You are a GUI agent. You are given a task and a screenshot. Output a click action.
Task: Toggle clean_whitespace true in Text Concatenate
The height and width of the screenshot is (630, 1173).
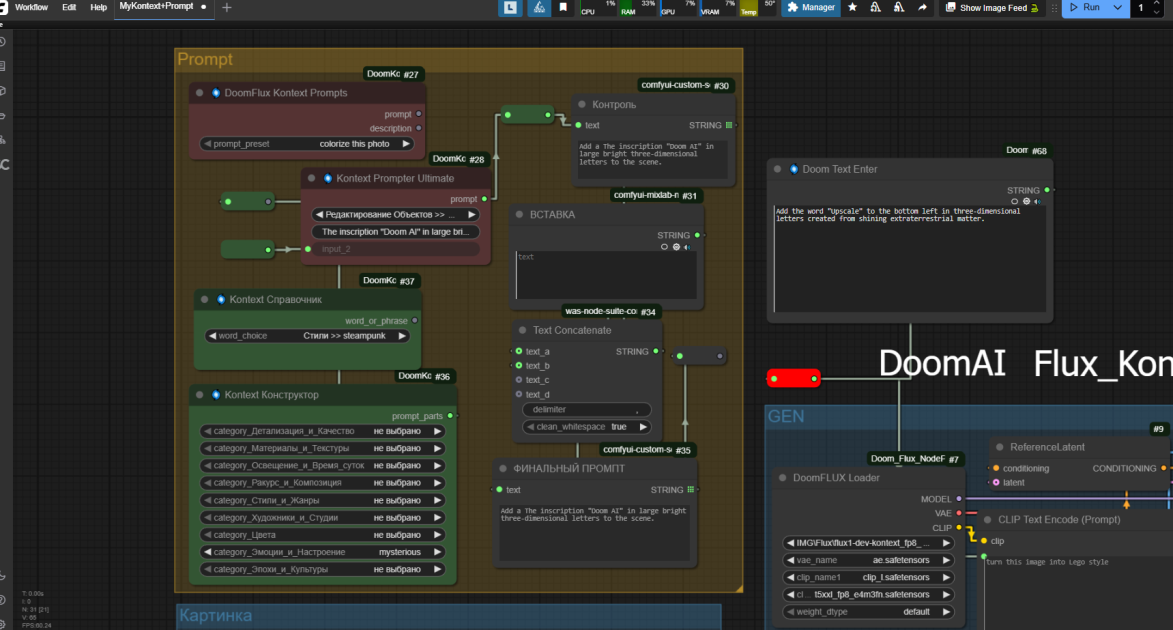tap(586, 426)
